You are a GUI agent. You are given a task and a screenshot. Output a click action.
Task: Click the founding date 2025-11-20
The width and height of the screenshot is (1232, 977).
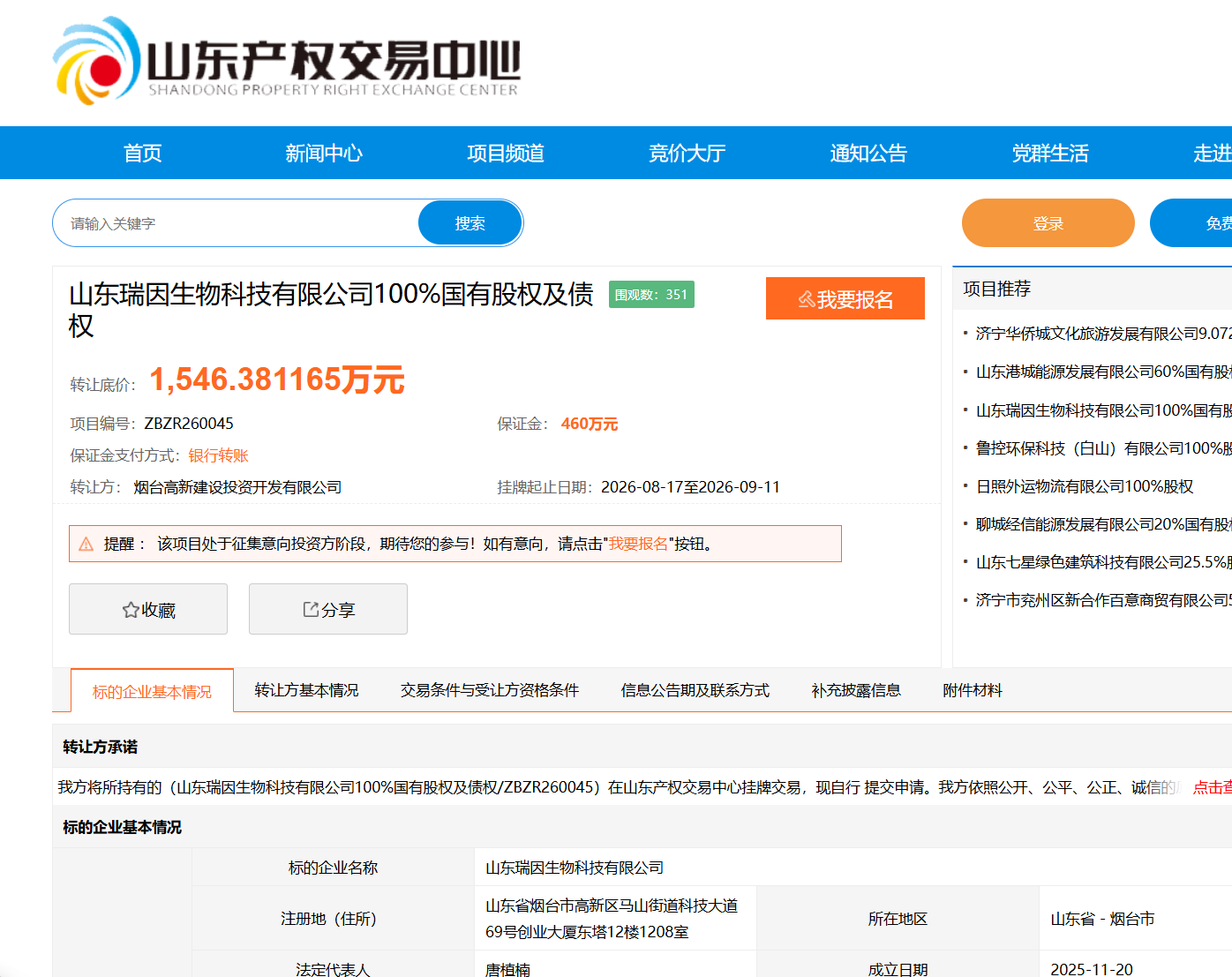(1091, 969)
